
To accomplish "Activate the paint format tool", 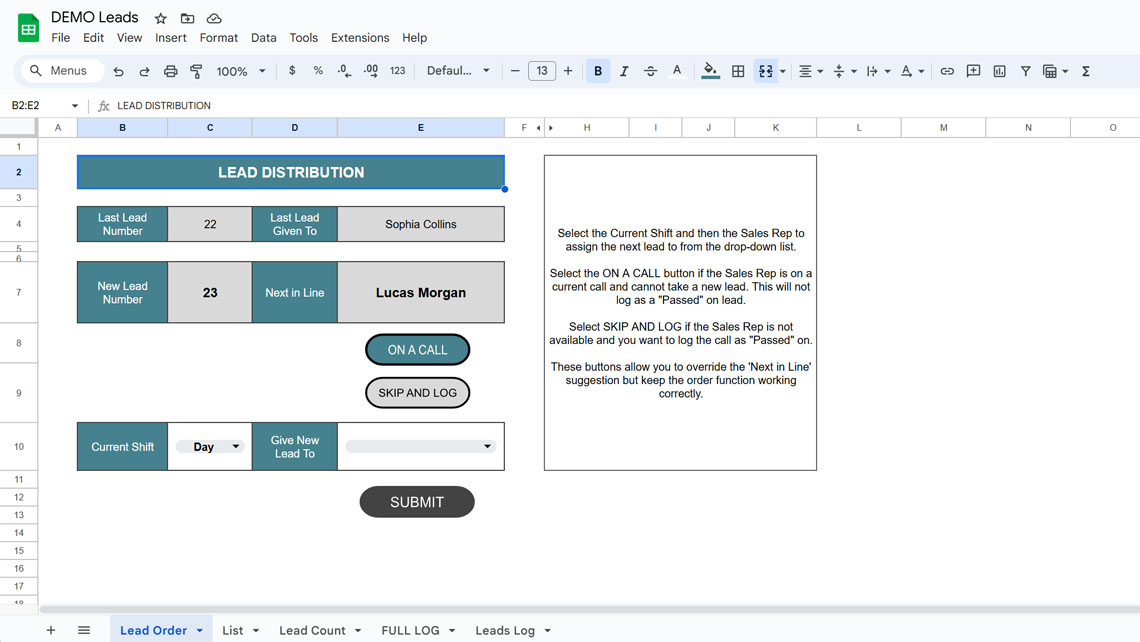I will (196, 71).
